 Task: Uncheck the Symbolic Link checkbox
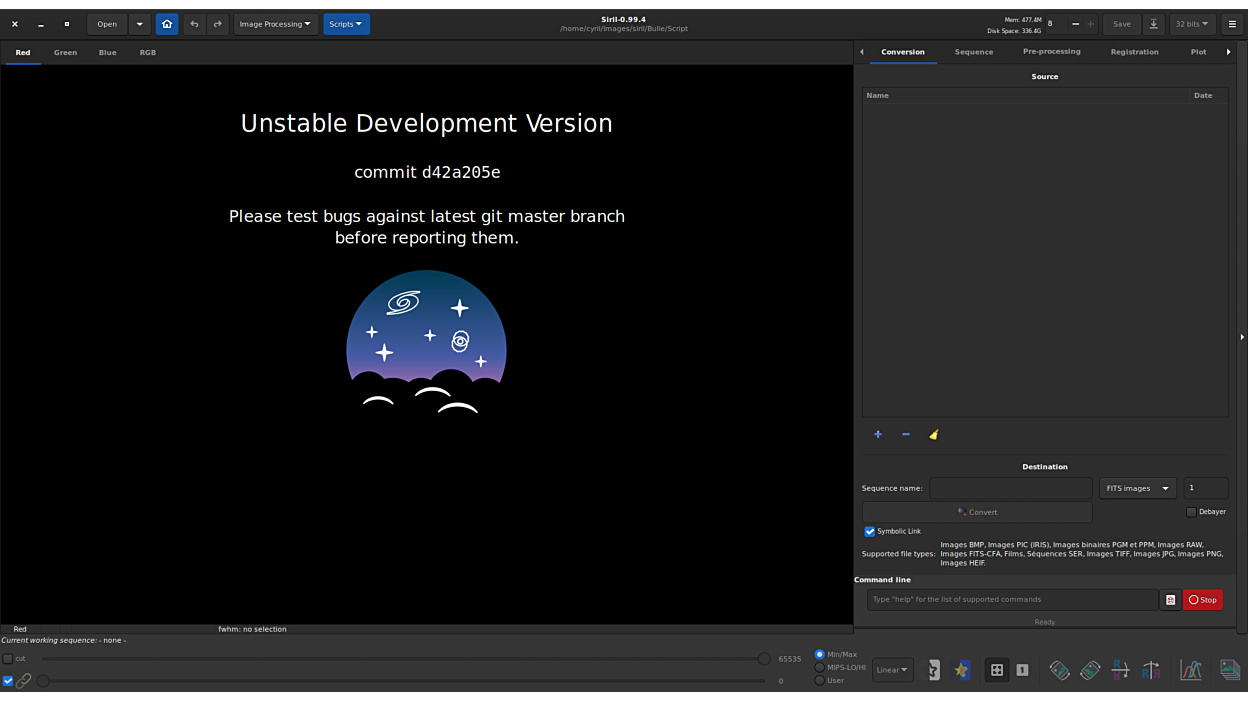[870, 531]
